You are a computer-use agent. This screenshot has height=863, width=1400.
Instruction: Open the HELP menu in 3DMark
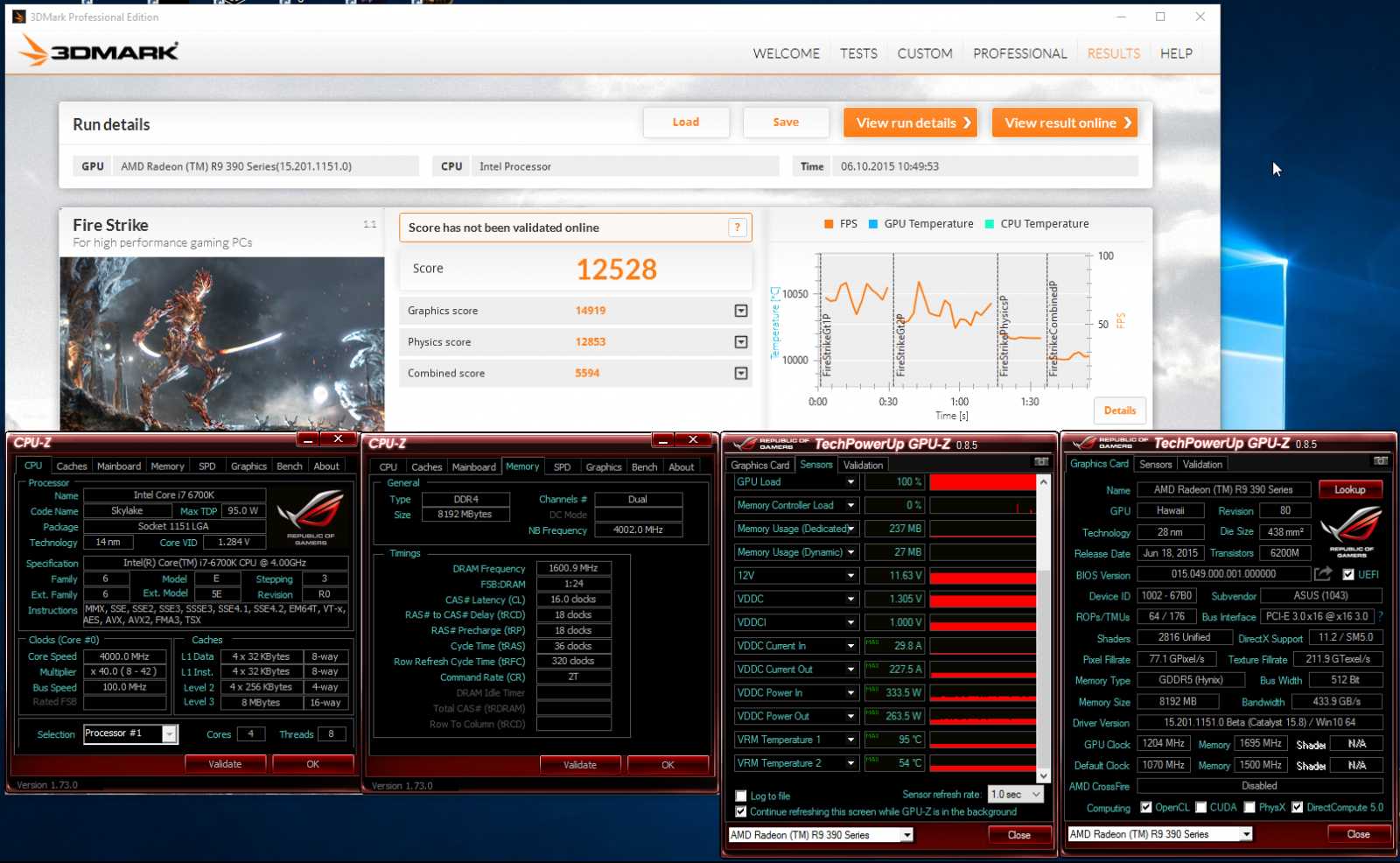(x=1176, y=53)
